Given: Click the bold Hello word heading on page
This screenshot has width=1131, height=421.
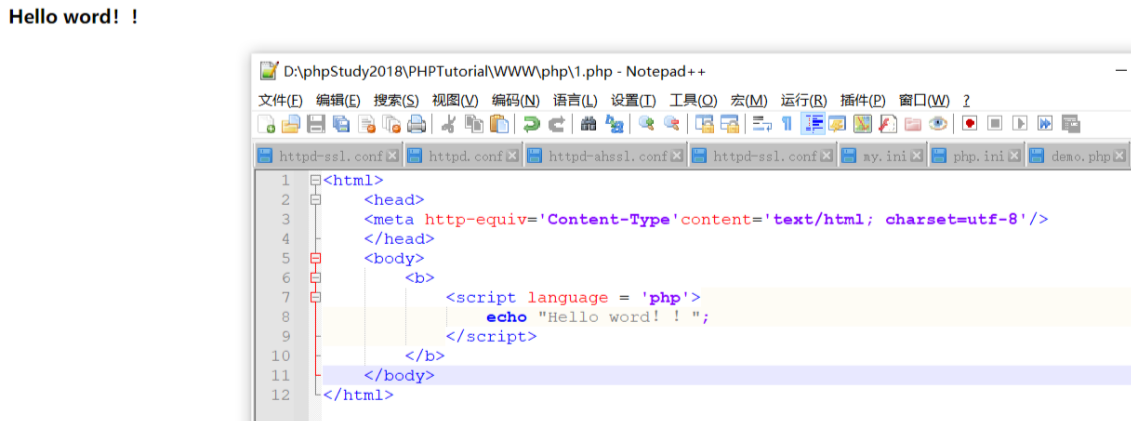Looking at the screenshot, I should coord(73,17).
